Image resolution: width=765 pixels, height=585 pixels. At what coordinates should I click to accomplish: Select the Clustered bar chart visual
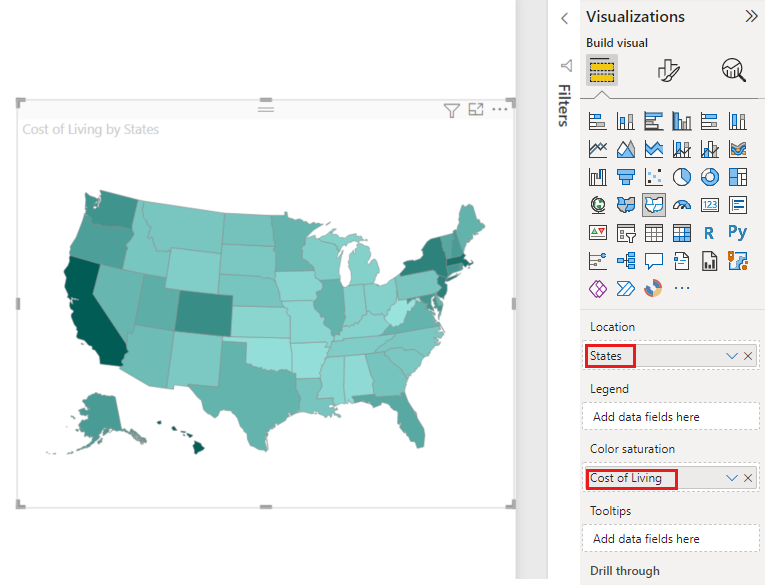pos(654,121)
